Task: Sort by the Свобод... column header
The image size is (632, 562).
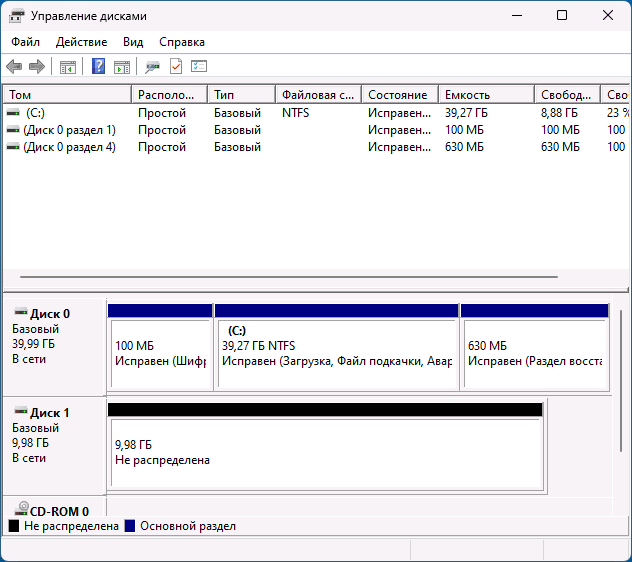Action: pyautogui.click(x=568, y=95)
